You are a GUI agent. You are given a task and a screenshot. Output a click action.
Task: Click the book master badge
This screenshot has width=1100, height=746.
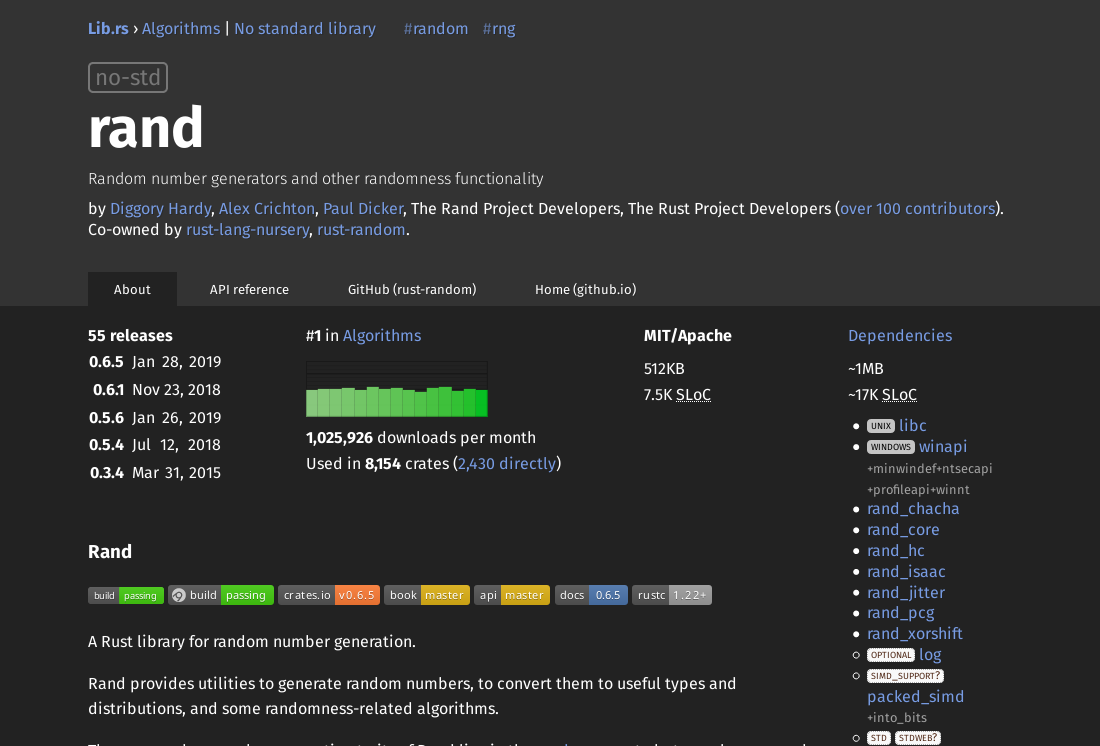pos(427,595)
